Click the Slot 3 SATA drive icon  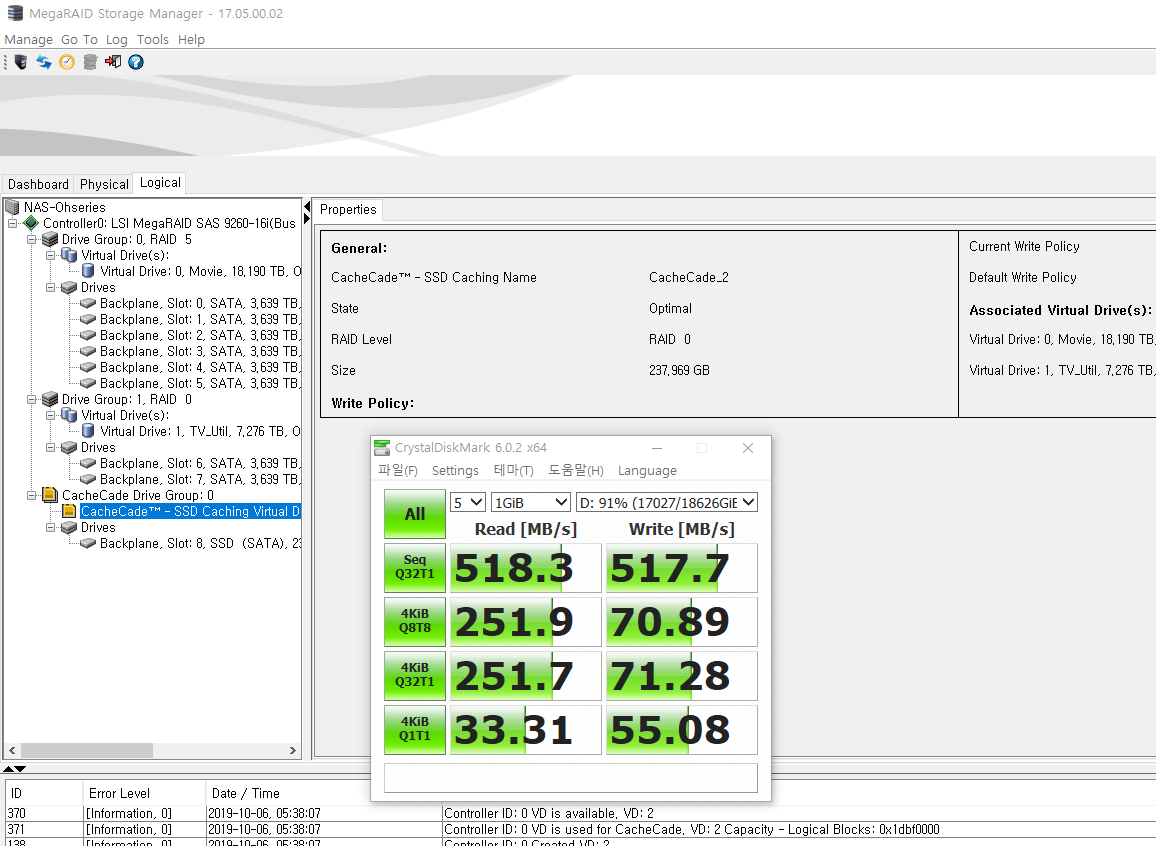pos(88,352)
